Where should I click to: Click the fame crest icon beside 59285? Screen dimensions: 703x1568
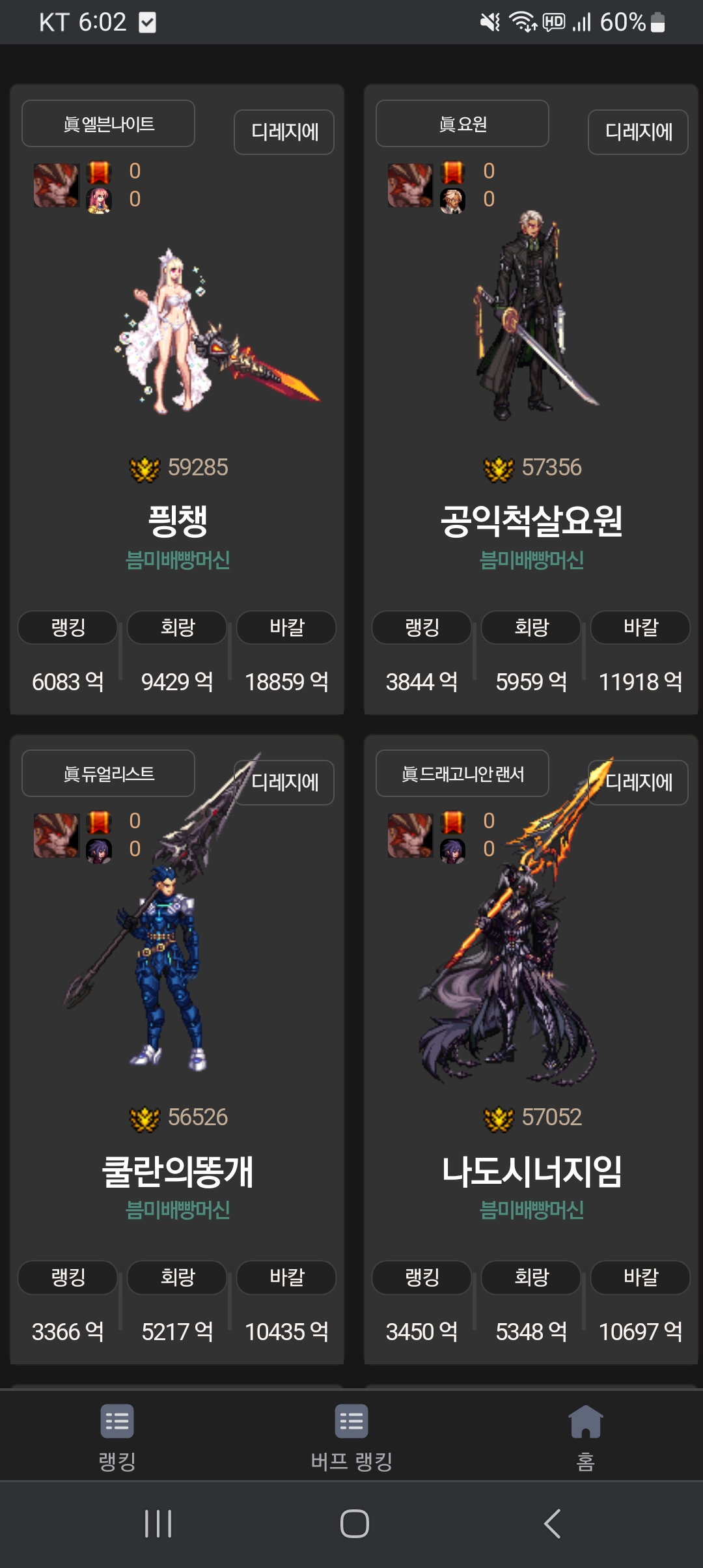[145, 468]
